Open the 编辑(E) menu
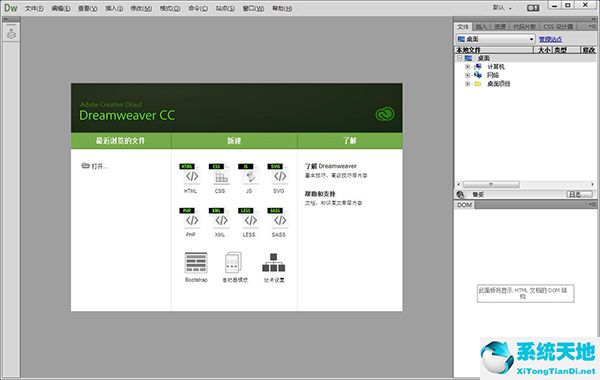 click(x=61, y=8)
